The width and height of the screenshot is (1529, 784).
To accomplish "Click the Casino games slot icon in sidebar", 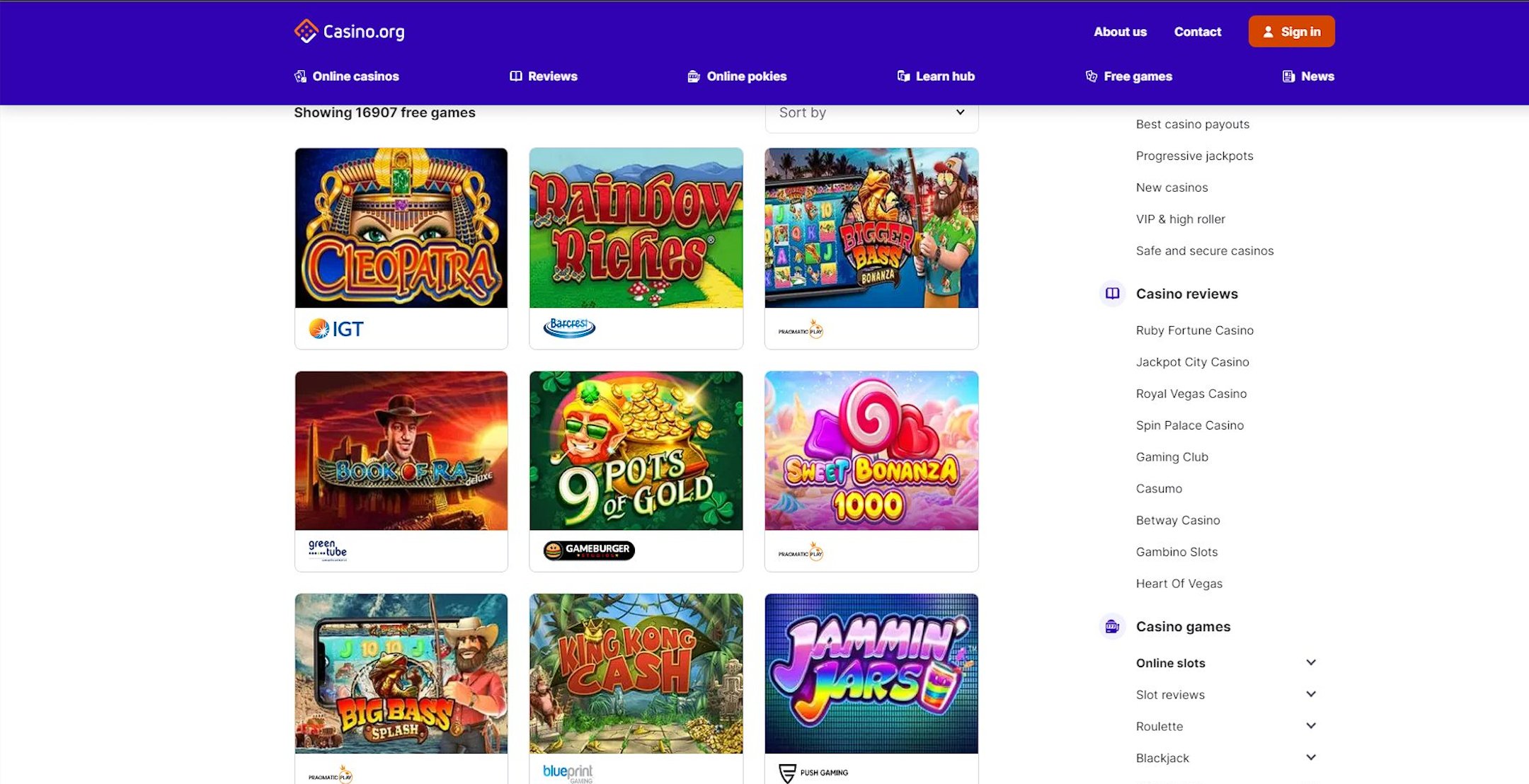I will click(1112, 626).
